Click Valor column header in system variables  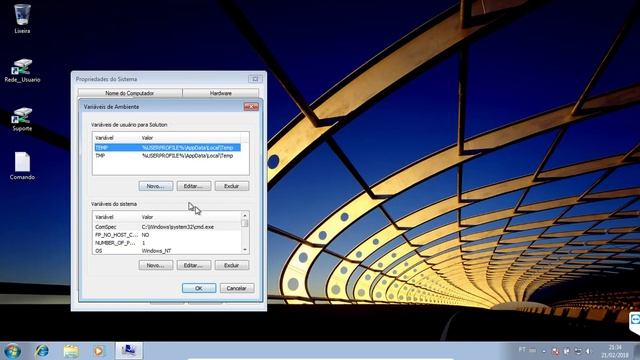coord(190,217)
